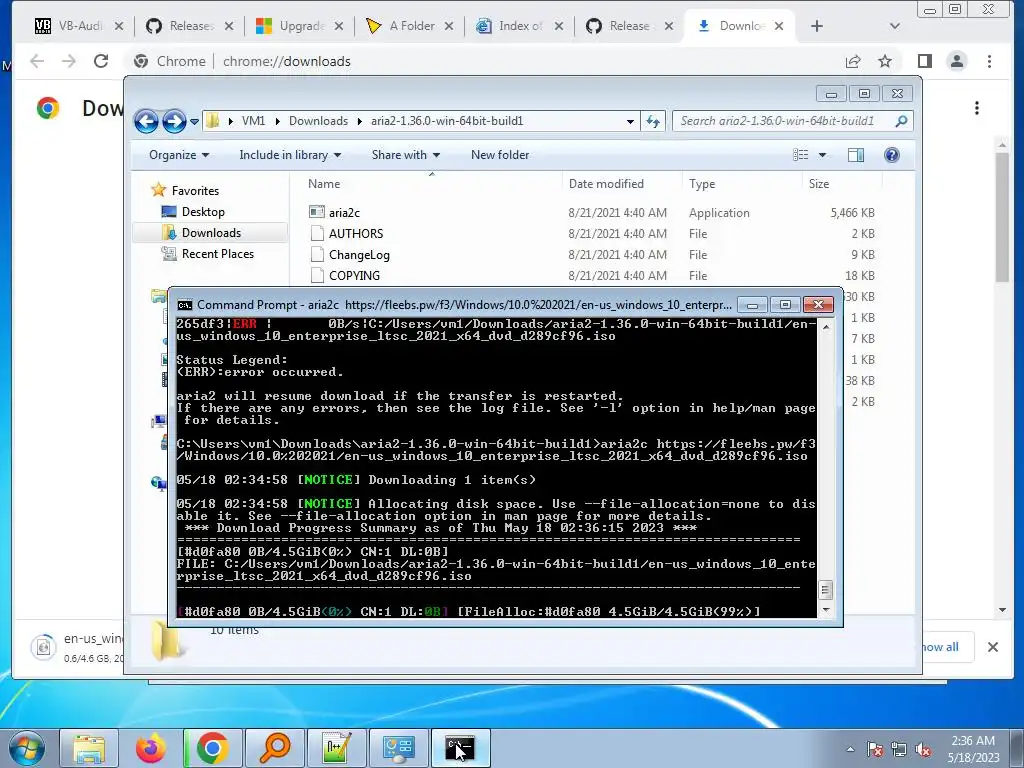1024x768 pixels.
Task: Open the Chrome share icon
Action: 853,61
